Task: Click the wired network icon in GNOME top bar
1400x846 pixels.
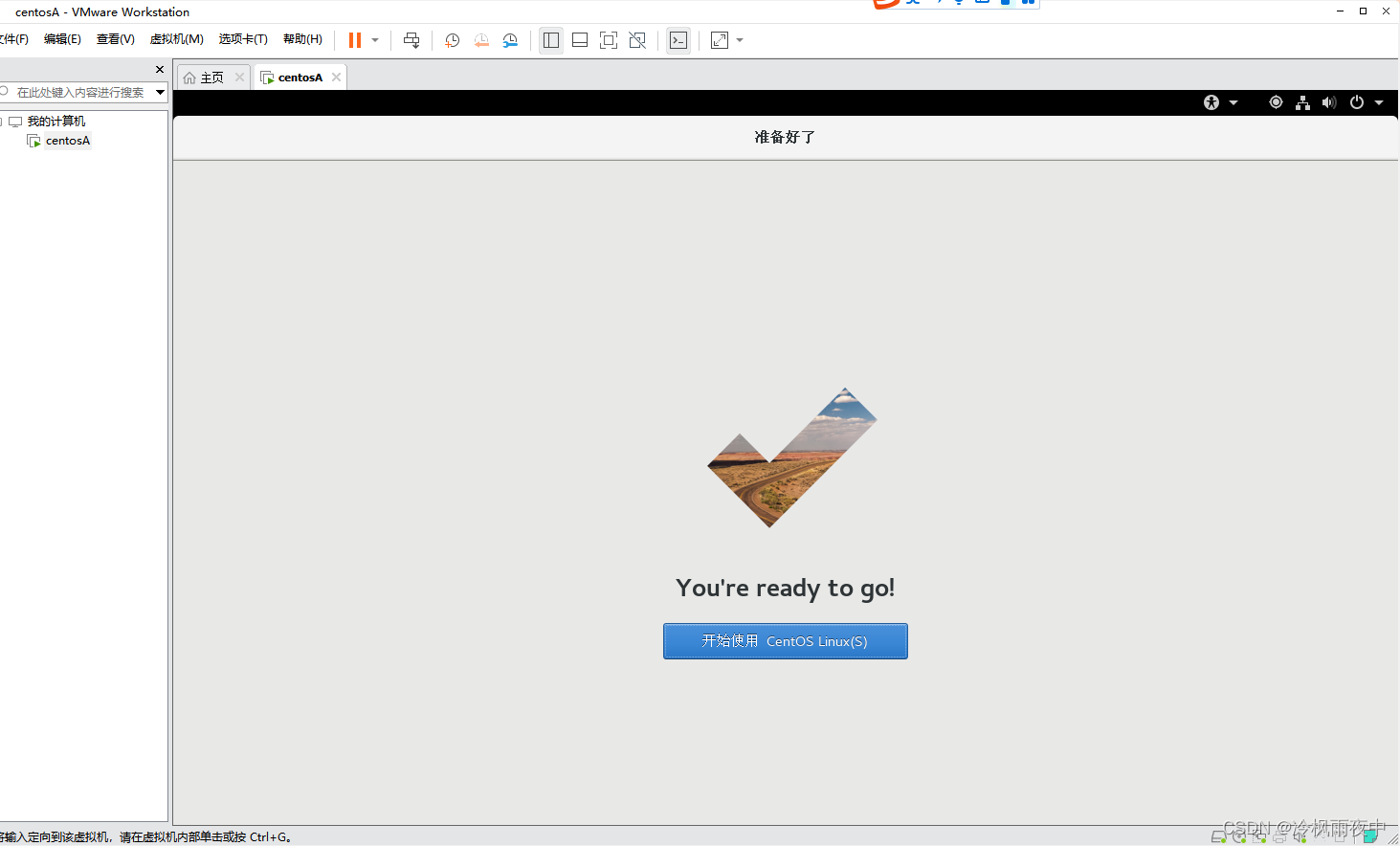Action: pyautogui.click(x=1302, y=102)
